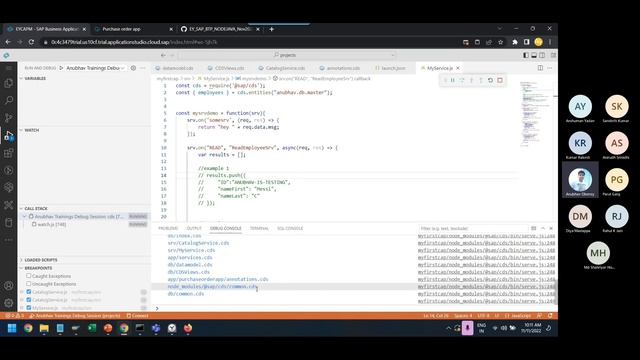
Task: Open launch.json via debug gear icon
Action: point(133,68)
